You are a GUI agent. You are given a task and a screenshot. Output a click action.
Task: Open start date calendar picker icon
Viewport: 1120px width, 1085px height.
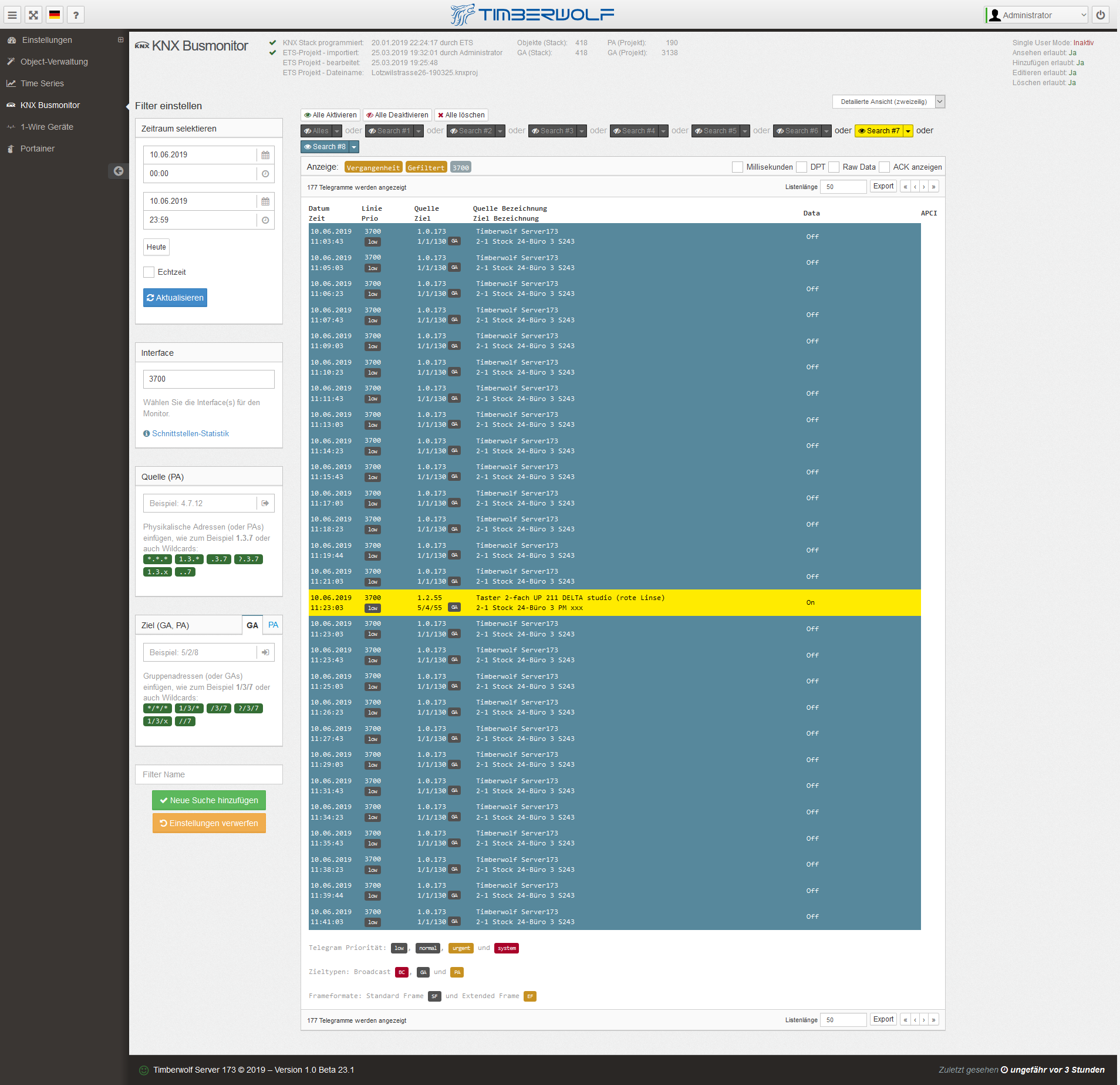265,155
